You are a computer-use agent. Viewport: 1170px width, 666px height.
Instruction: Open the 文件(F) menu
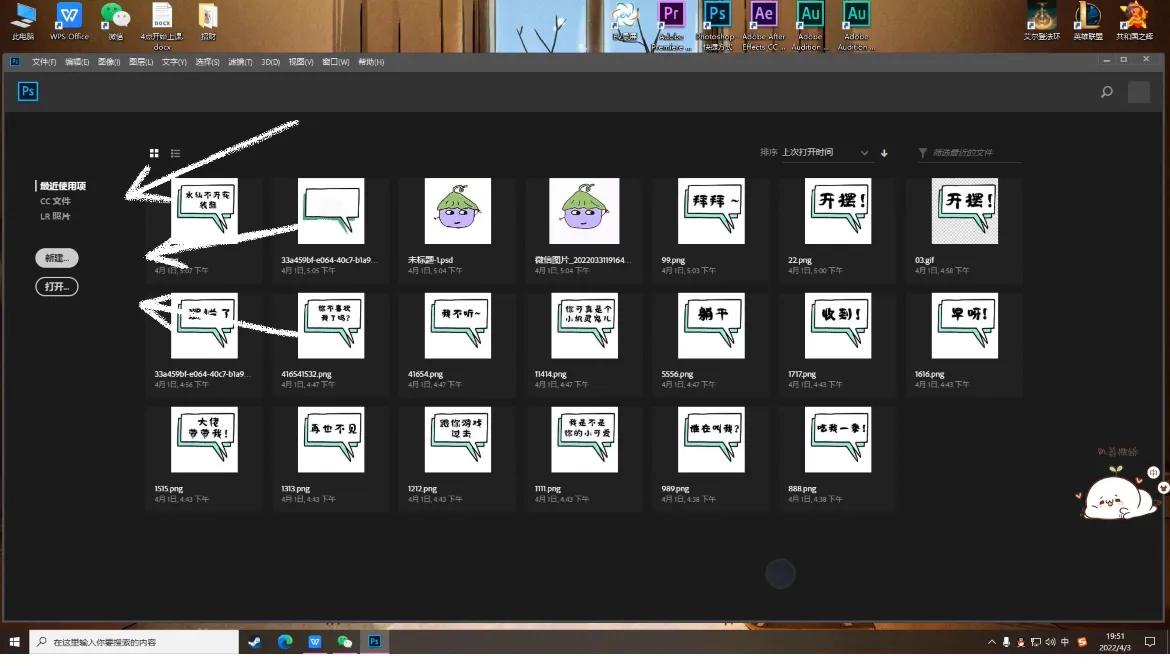point(44,62)
